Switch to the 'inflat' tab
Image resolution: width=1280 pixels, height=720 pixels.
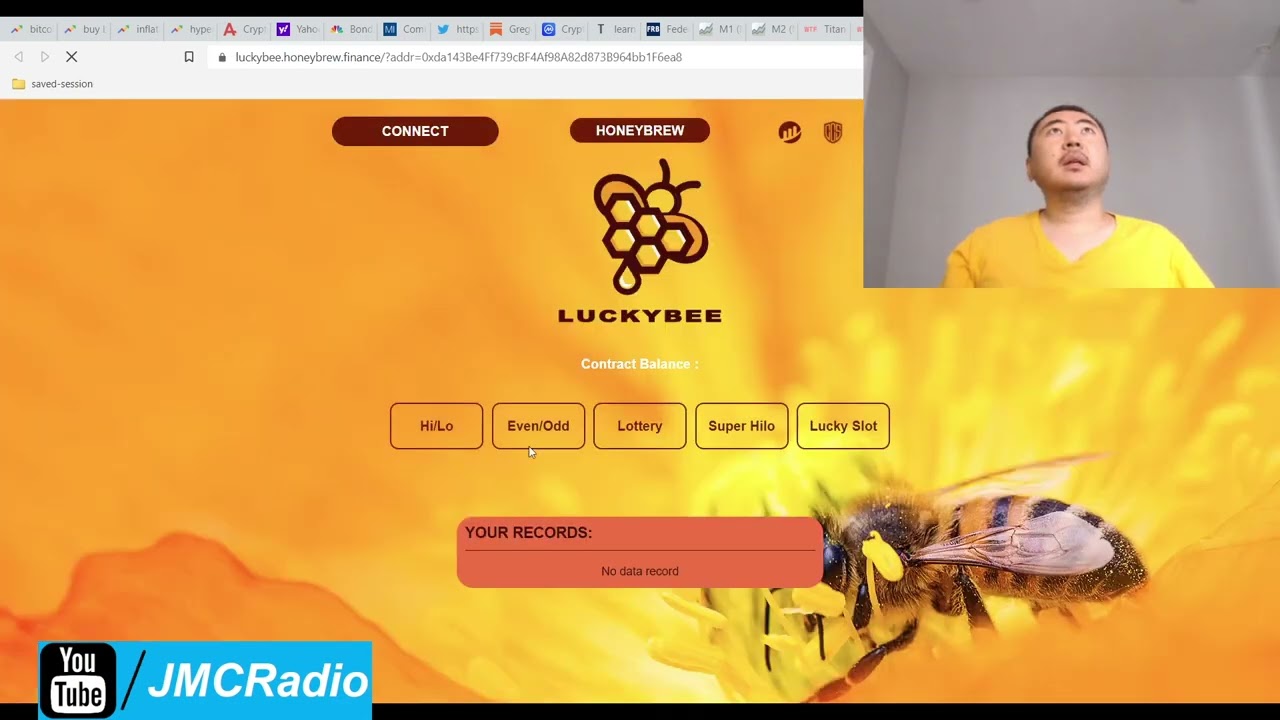(137, 29)
